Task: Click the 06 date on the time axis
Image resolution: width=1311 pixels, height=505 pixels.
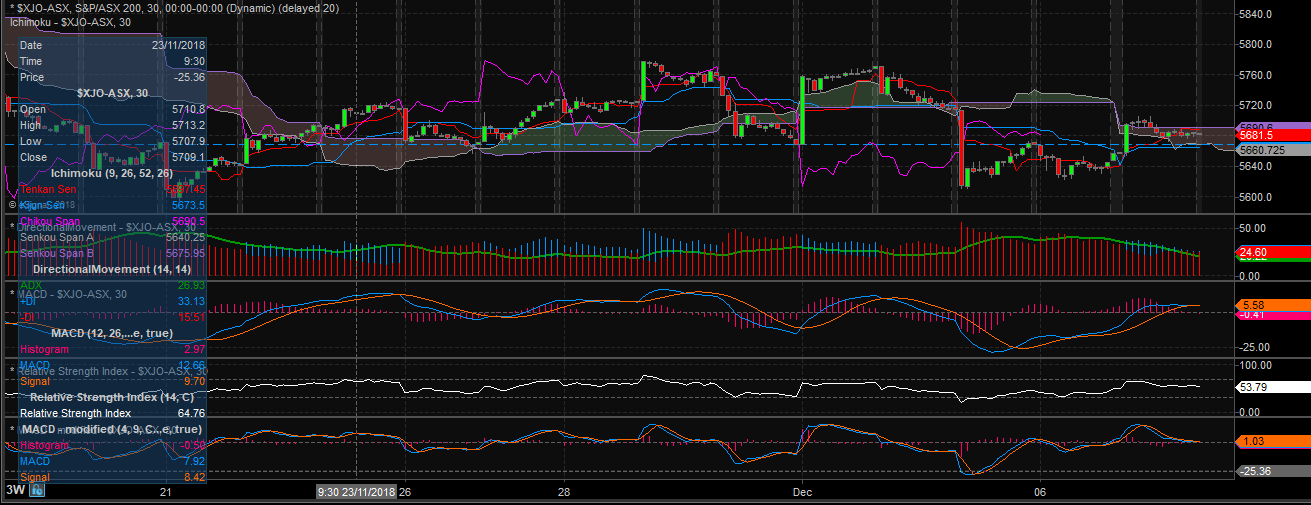Action: (x=1040, y=492)
